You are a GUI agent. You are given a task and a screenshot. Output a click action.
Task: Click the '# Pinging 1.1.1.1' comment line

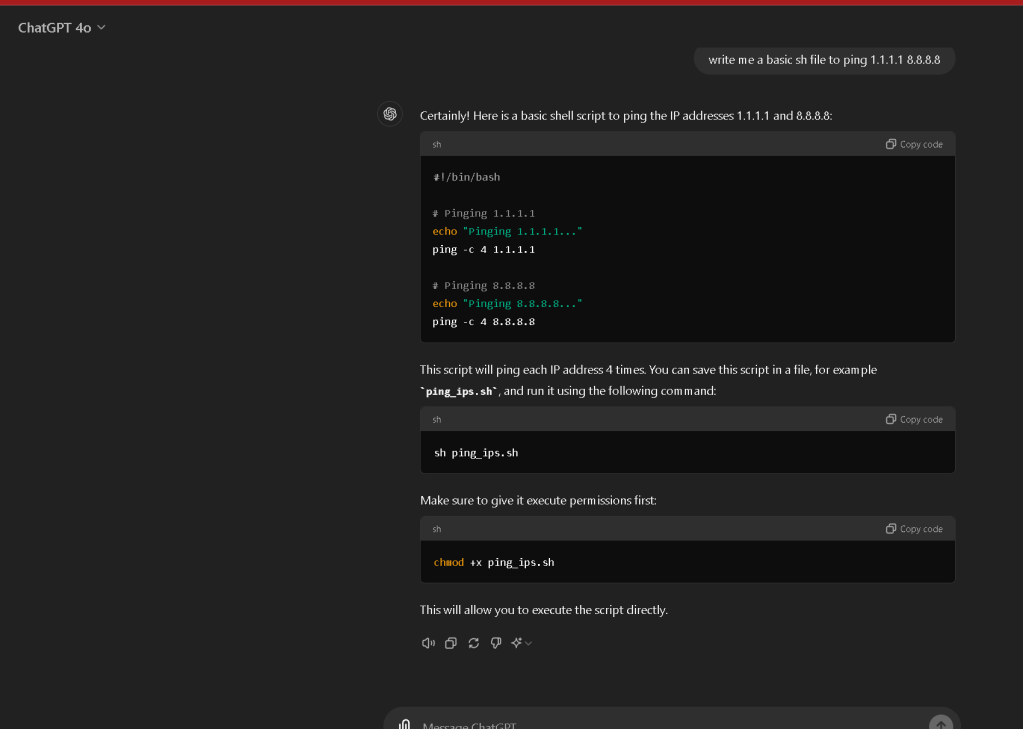483,213
